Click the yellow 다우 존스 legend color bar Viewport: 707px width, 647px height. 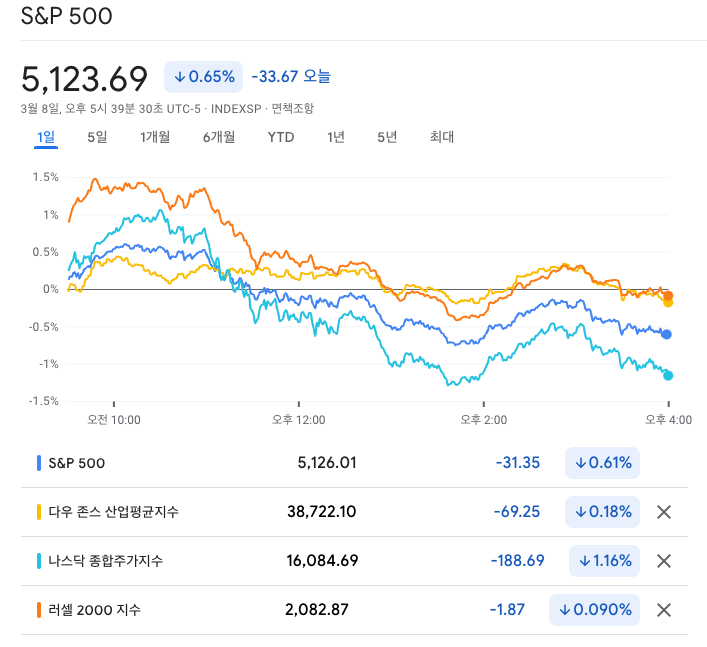point(39,512)
